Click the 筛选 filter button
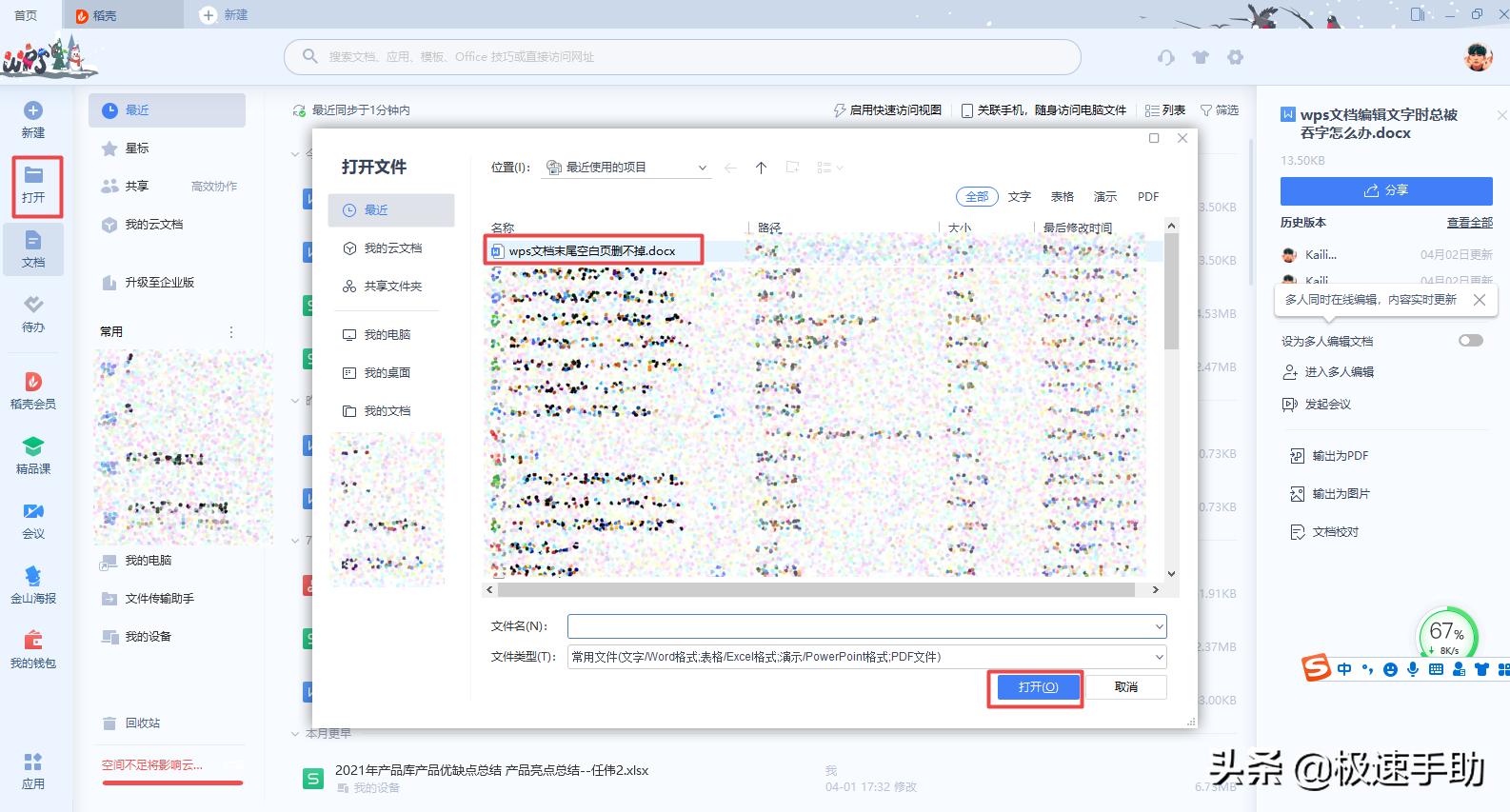1510x812 pixels. [x=1220, y=110]
